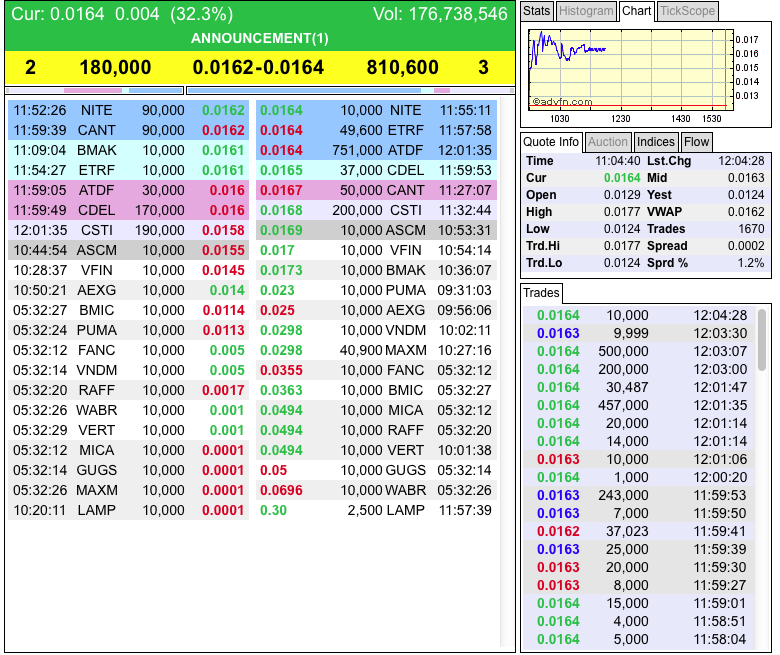780x655 pixels.
Task: Select the Chart tab
Action: tap(636, 11)
